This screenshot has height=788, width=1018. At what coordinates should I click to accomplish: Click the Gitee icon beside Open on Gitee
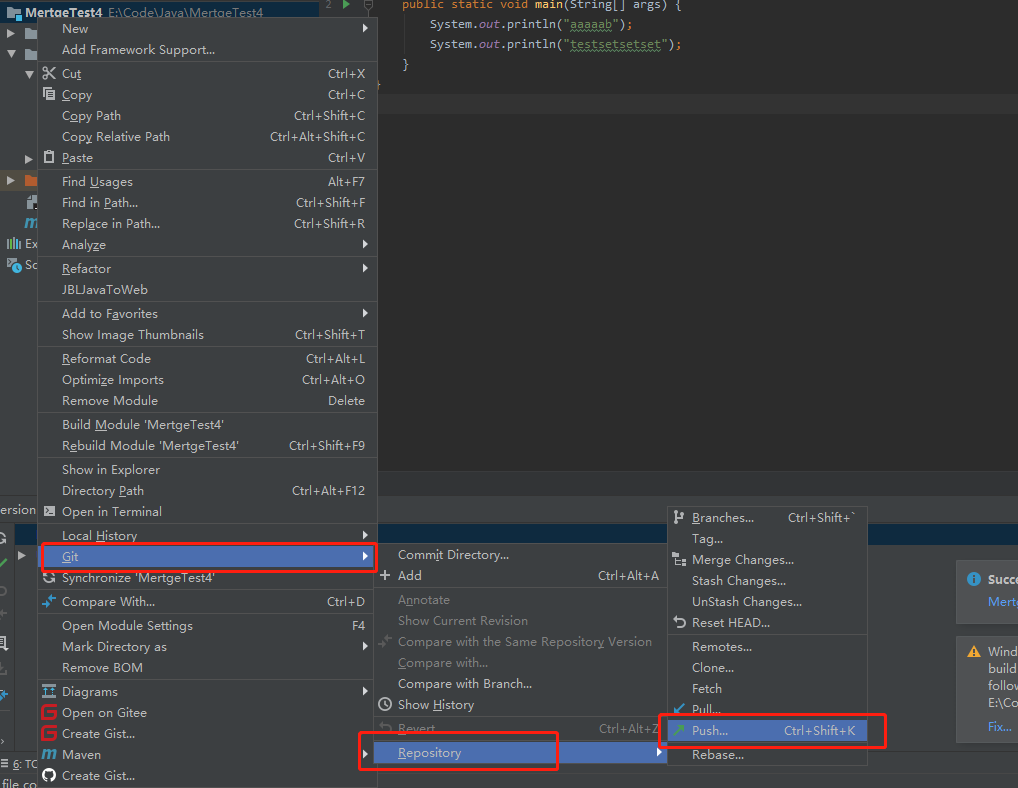coord(49,712)
